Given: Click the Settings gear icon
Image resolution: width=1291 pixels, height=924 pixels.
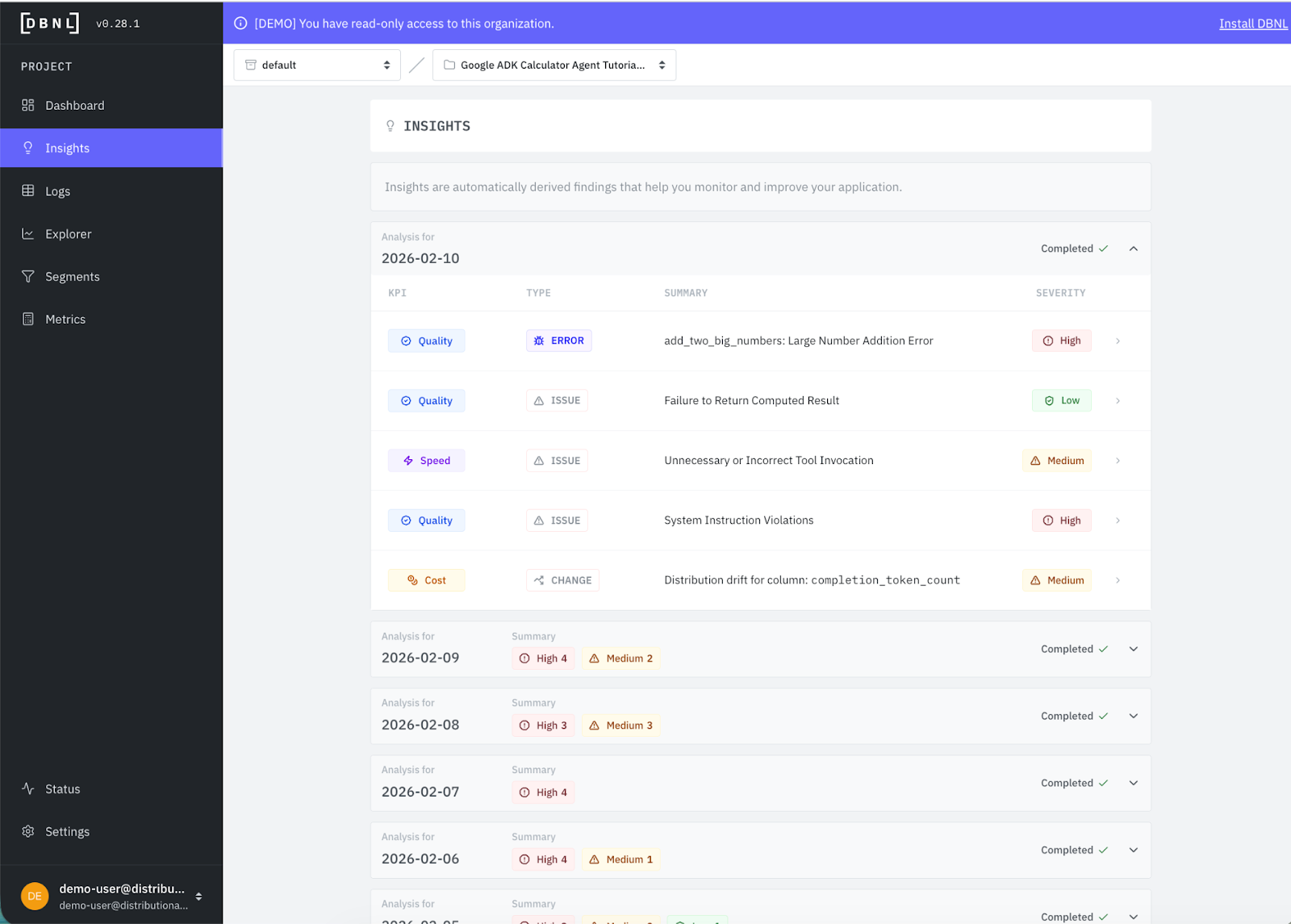Looking at the screenshot, I should 28,831.
